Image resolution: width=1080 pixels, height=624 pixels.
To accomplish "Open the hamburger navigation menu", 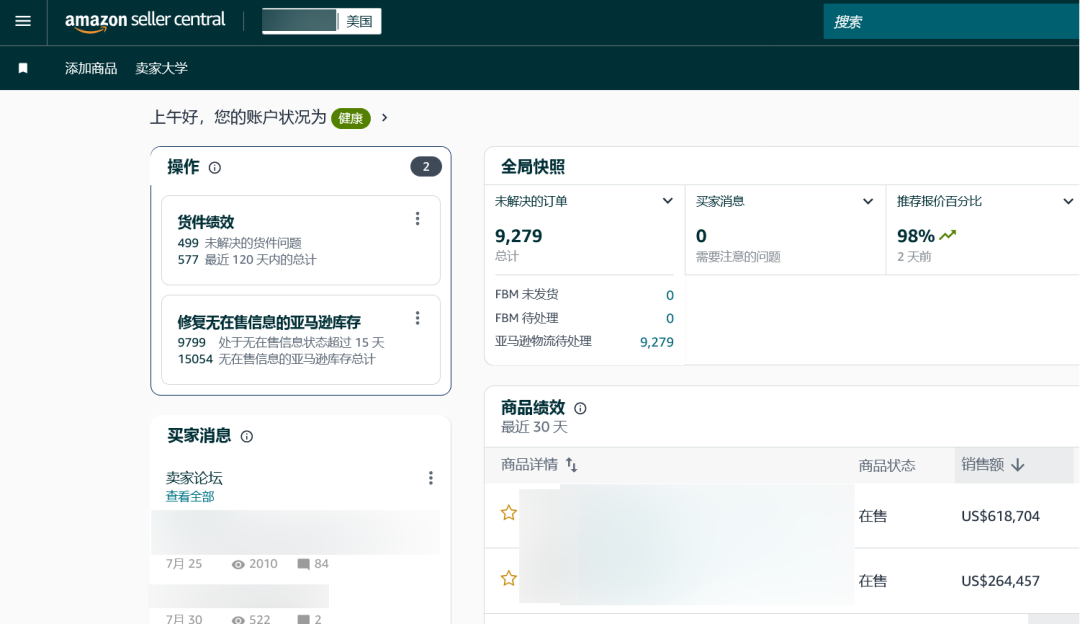I will click(x=22, y=22).
